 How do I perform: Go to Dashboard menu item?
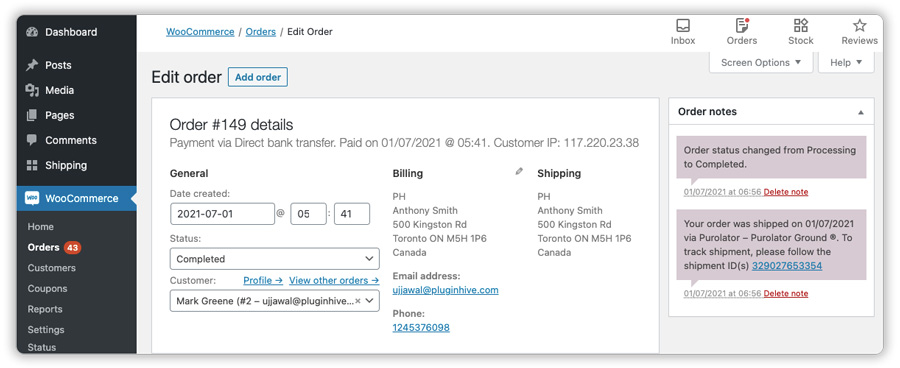click(x=71, y=32)
